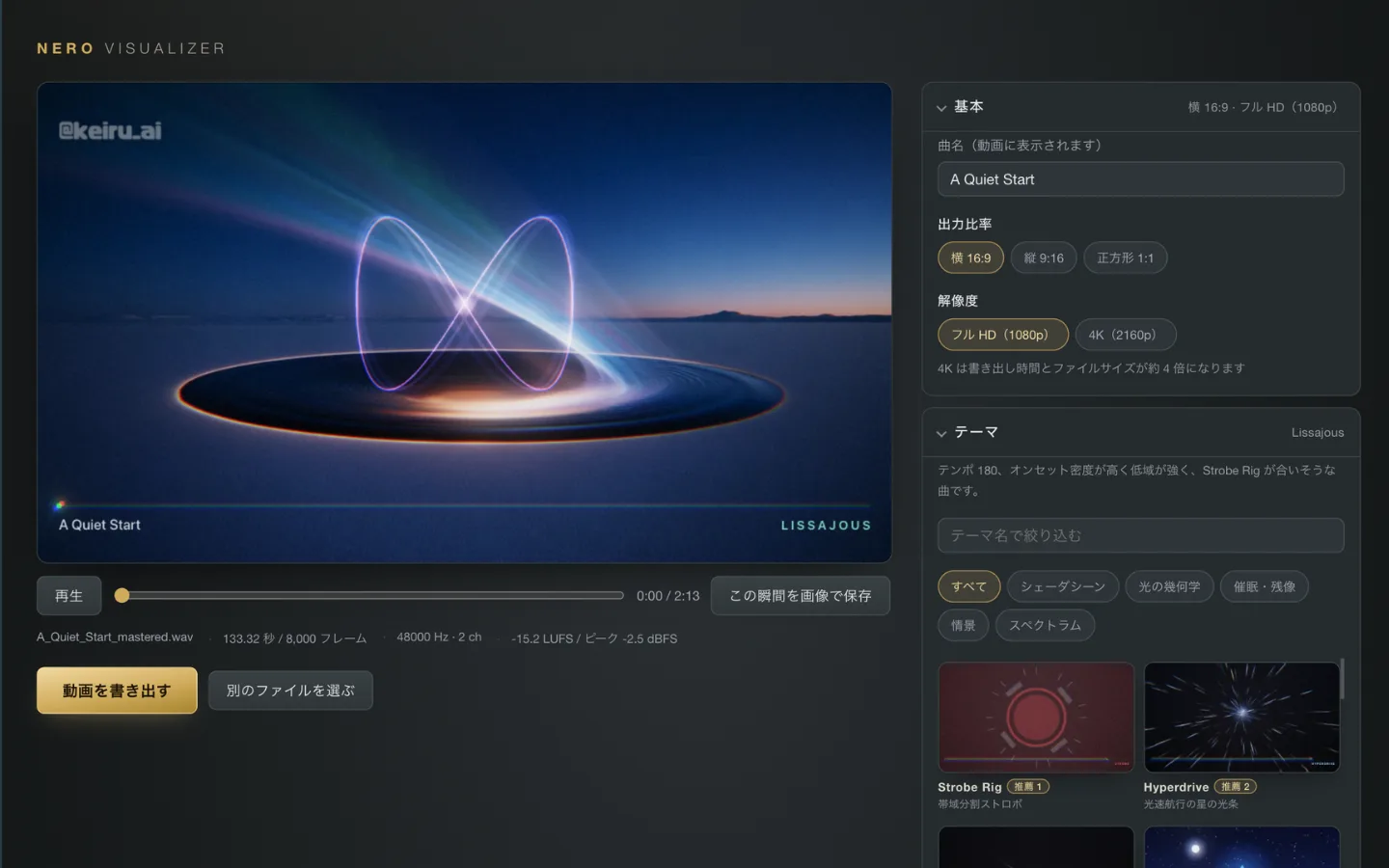Screen dimensions: 1389x868
Task: Filter themes by スペクトラム
Action: [x=1045, y=625]
